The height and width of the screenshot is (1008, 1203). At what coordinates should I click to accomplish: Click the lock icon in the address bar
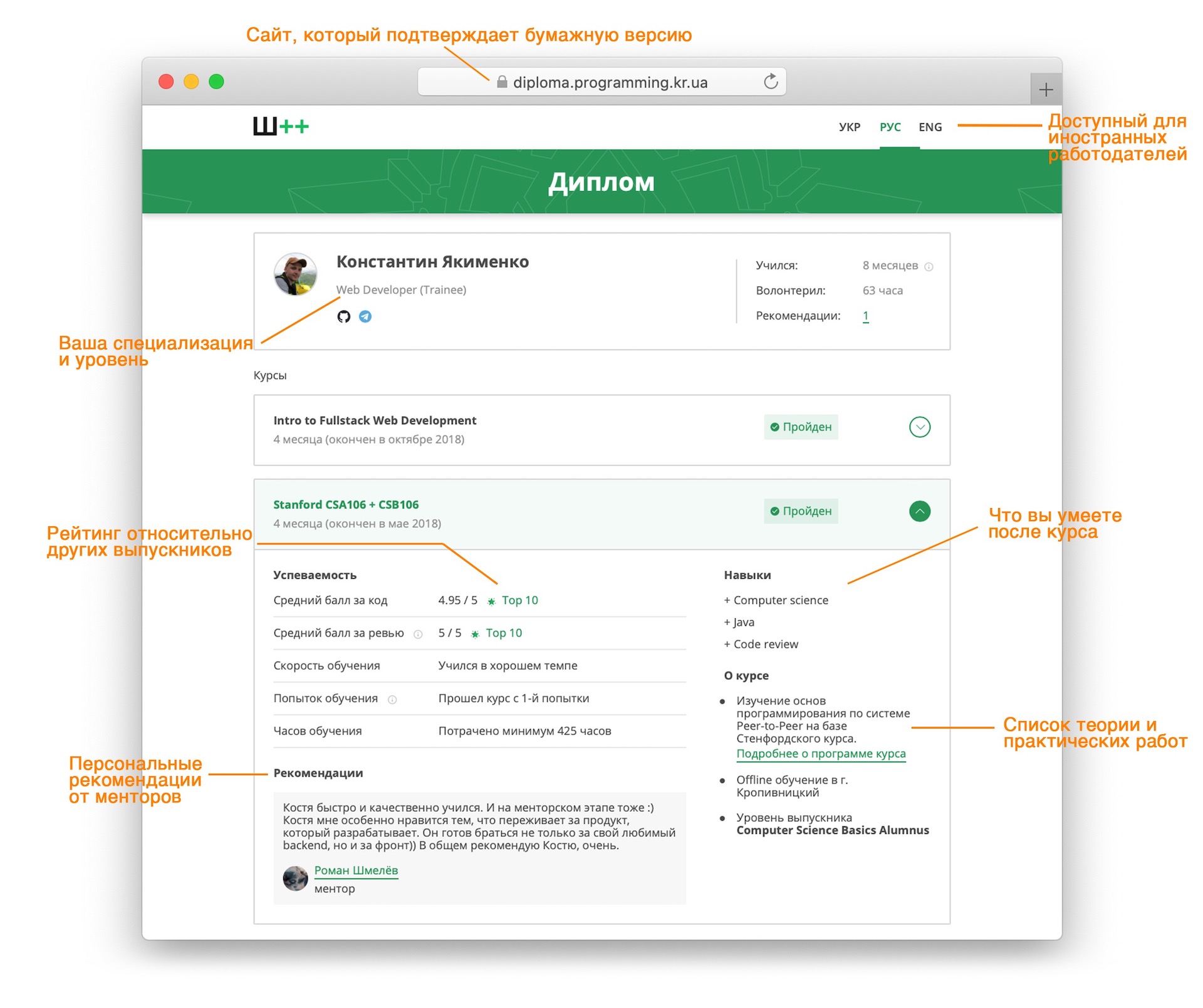[x=502, y=82]
